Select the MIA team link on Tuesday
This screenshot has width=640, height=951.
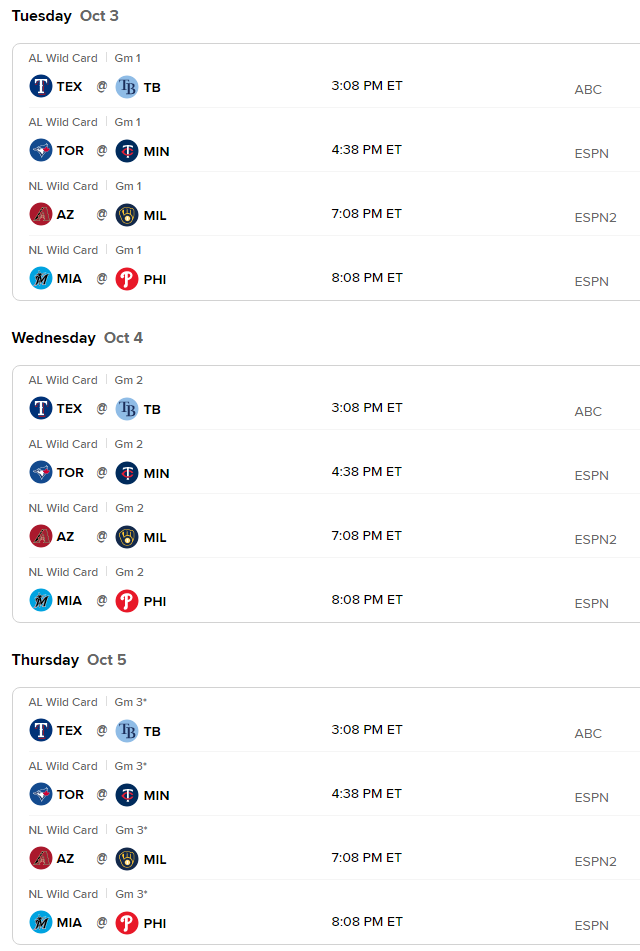pyautogui.click(x=69, y=279)
